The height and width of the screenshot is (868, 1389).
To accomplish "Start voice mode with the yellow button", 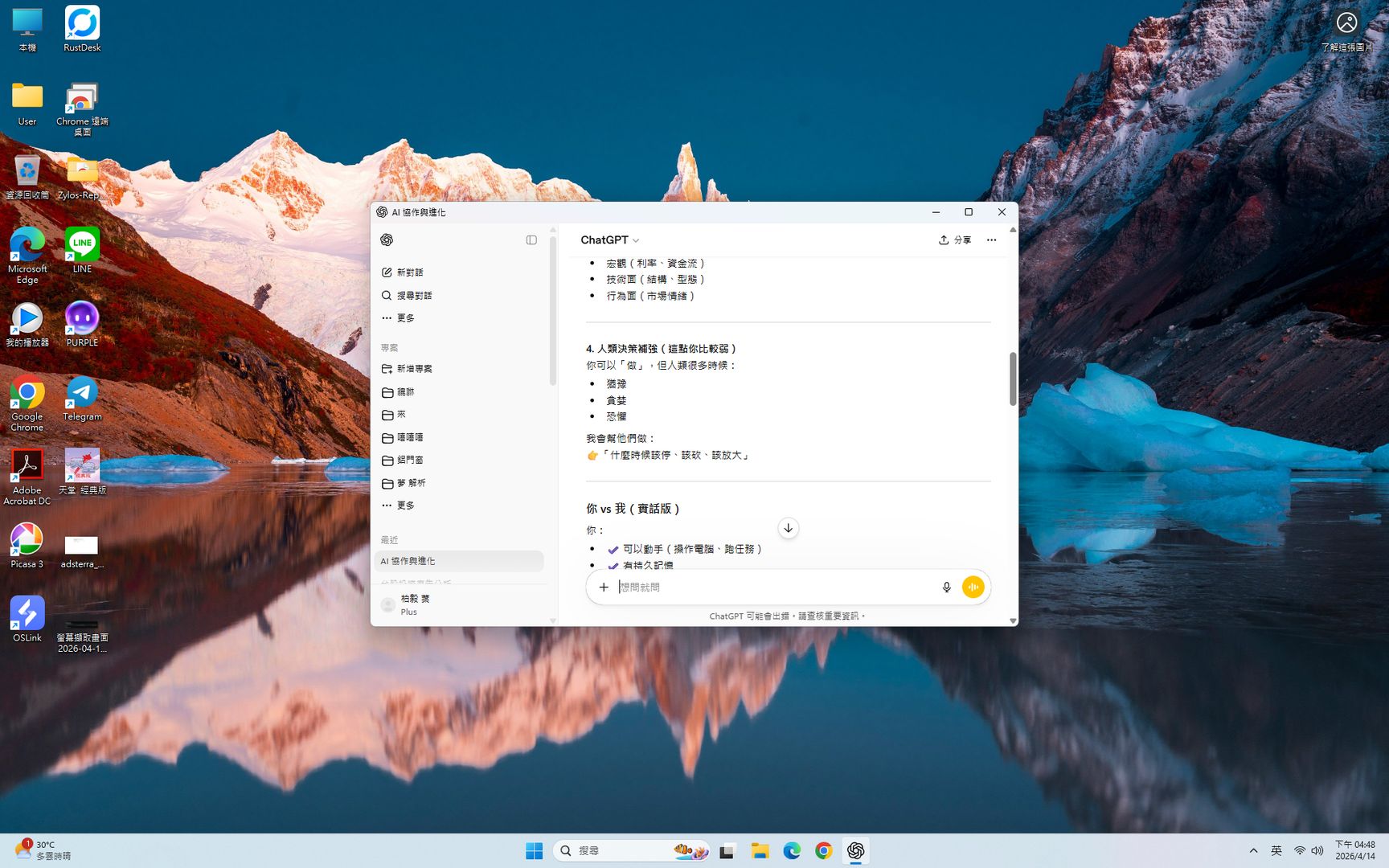I will coord(973,588).
